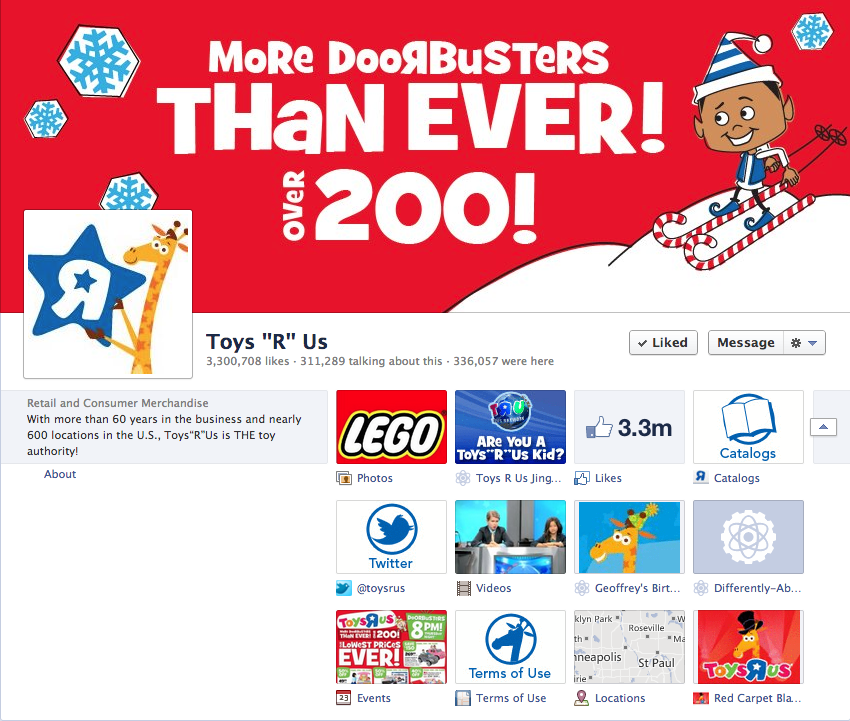This screenshot has height=721, width=850.
Task: Open the Events doorbusters flyer thumbnail
Action: click(391, 647)
